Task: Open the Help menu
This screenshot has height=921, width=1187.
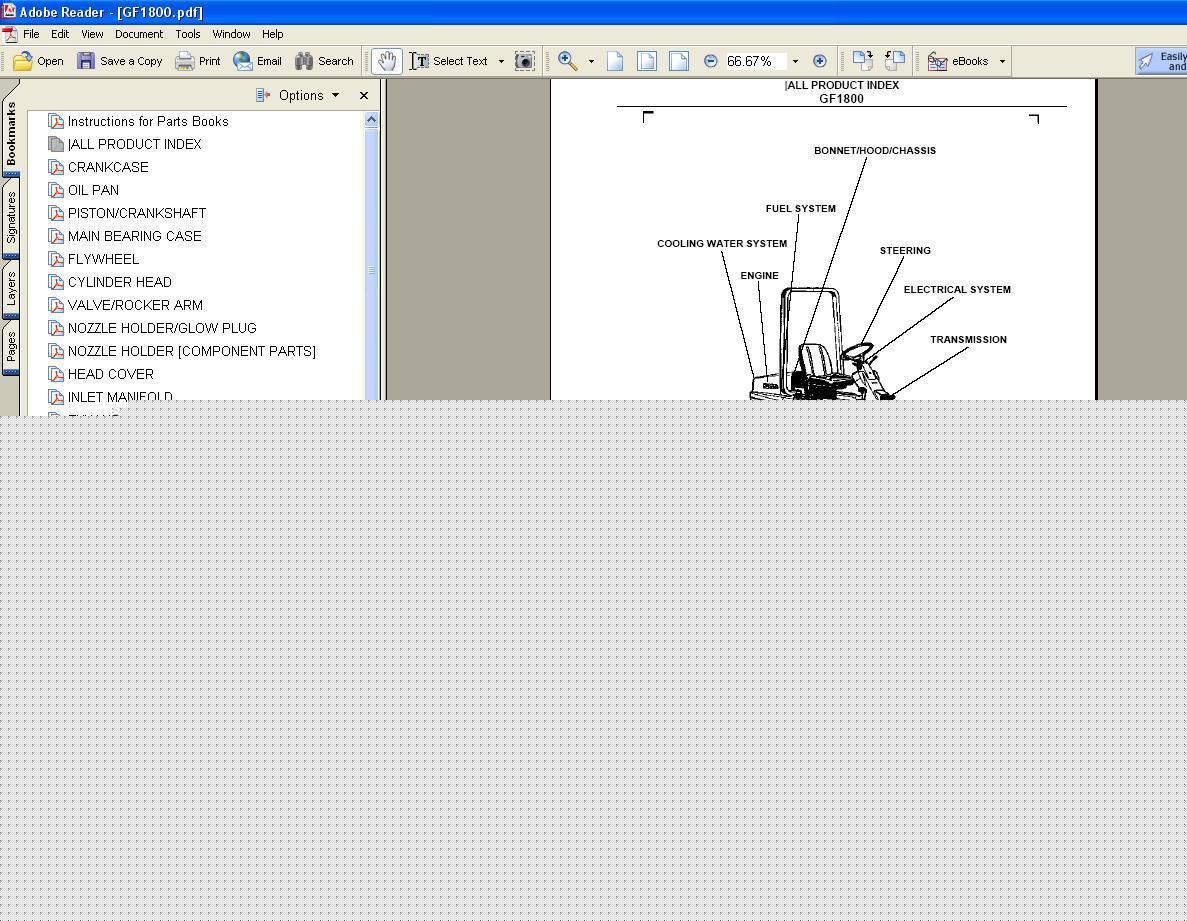Action: tap(273, 34)
